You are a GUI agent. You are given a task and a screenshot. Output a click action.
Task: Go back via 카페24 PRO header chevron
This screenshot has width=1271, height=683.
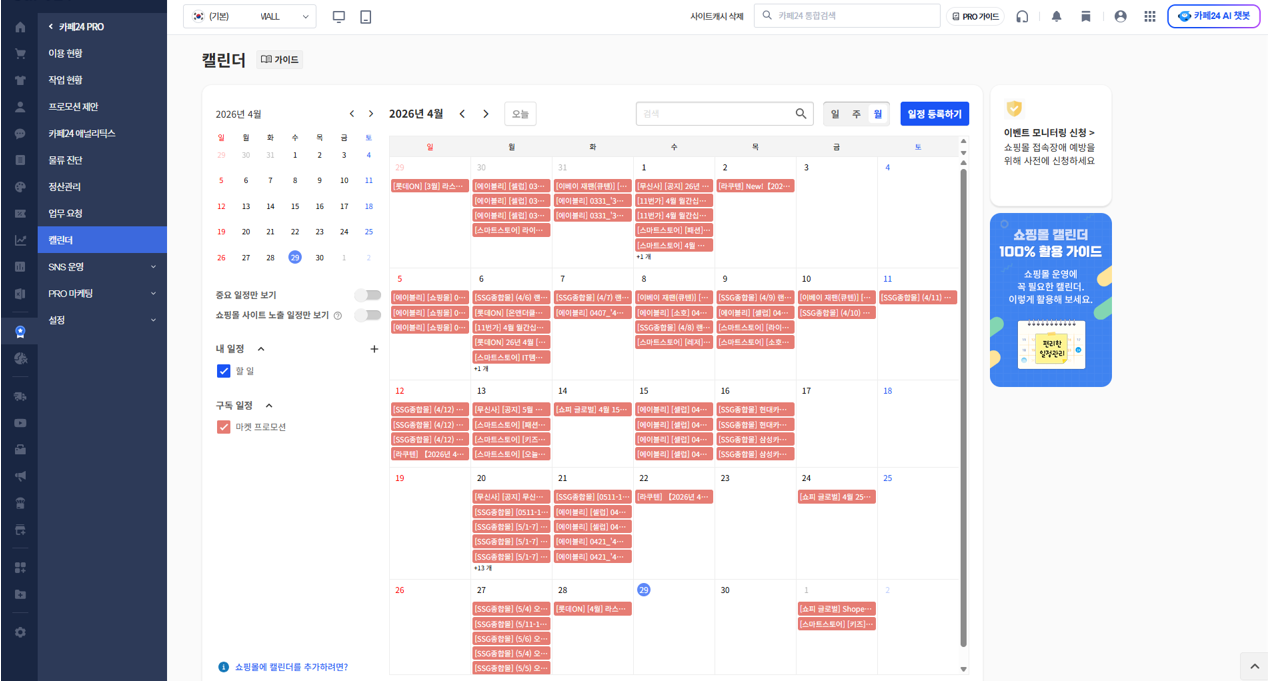[x=51, y=27]
